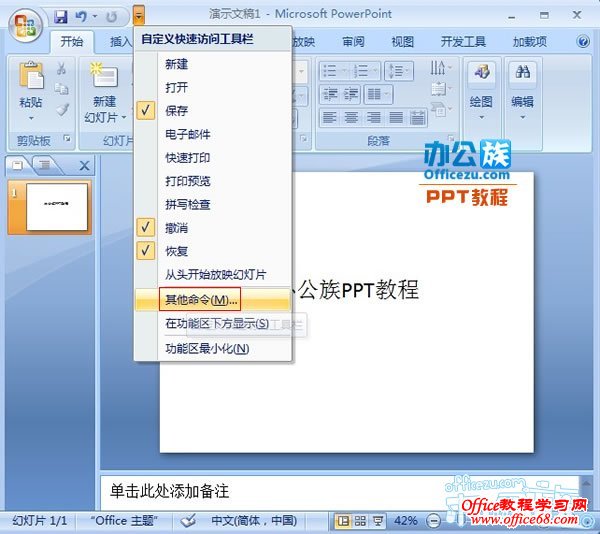Switch to the 视图 ribbon tab
Screen dimensions: 600x534
(403, 41)
